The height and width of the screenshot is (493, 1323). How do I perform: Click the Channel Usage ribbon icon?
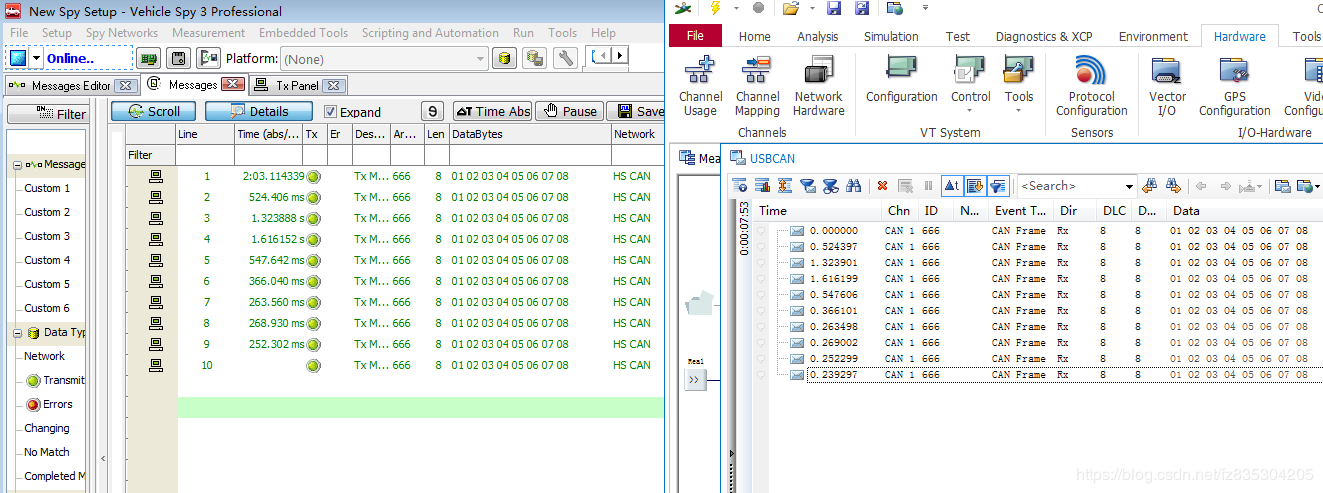[x=700, y=86]
